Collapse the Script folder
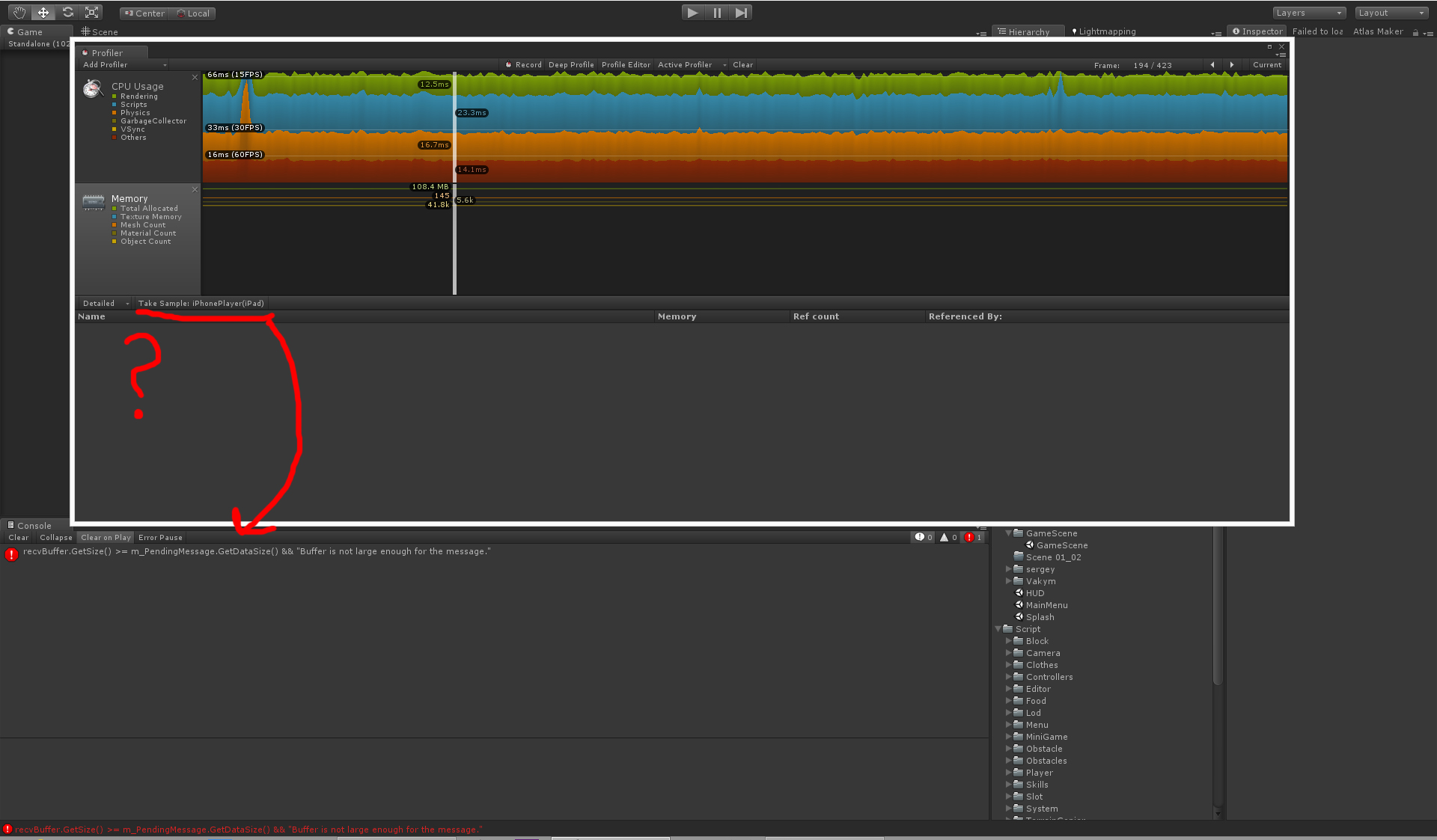The height and width of the screenshot is (840, 1437). coord(998,629)
